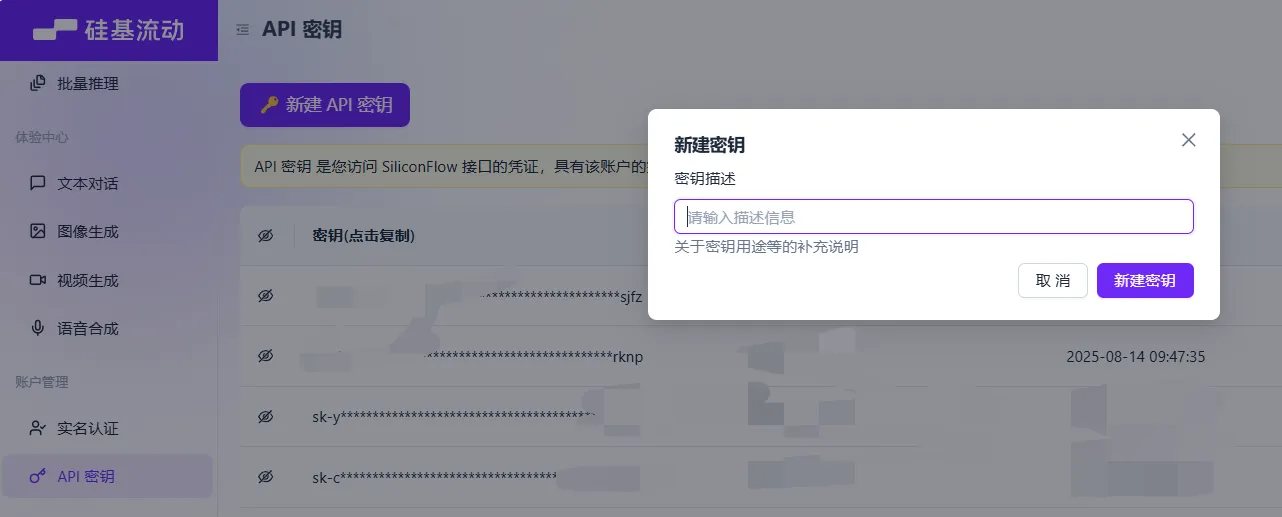Image resolution: width=1282 pixels, height=517 pixels.
Task: Click the 批量推理 copy-stack icon
Action: [38, 83]
